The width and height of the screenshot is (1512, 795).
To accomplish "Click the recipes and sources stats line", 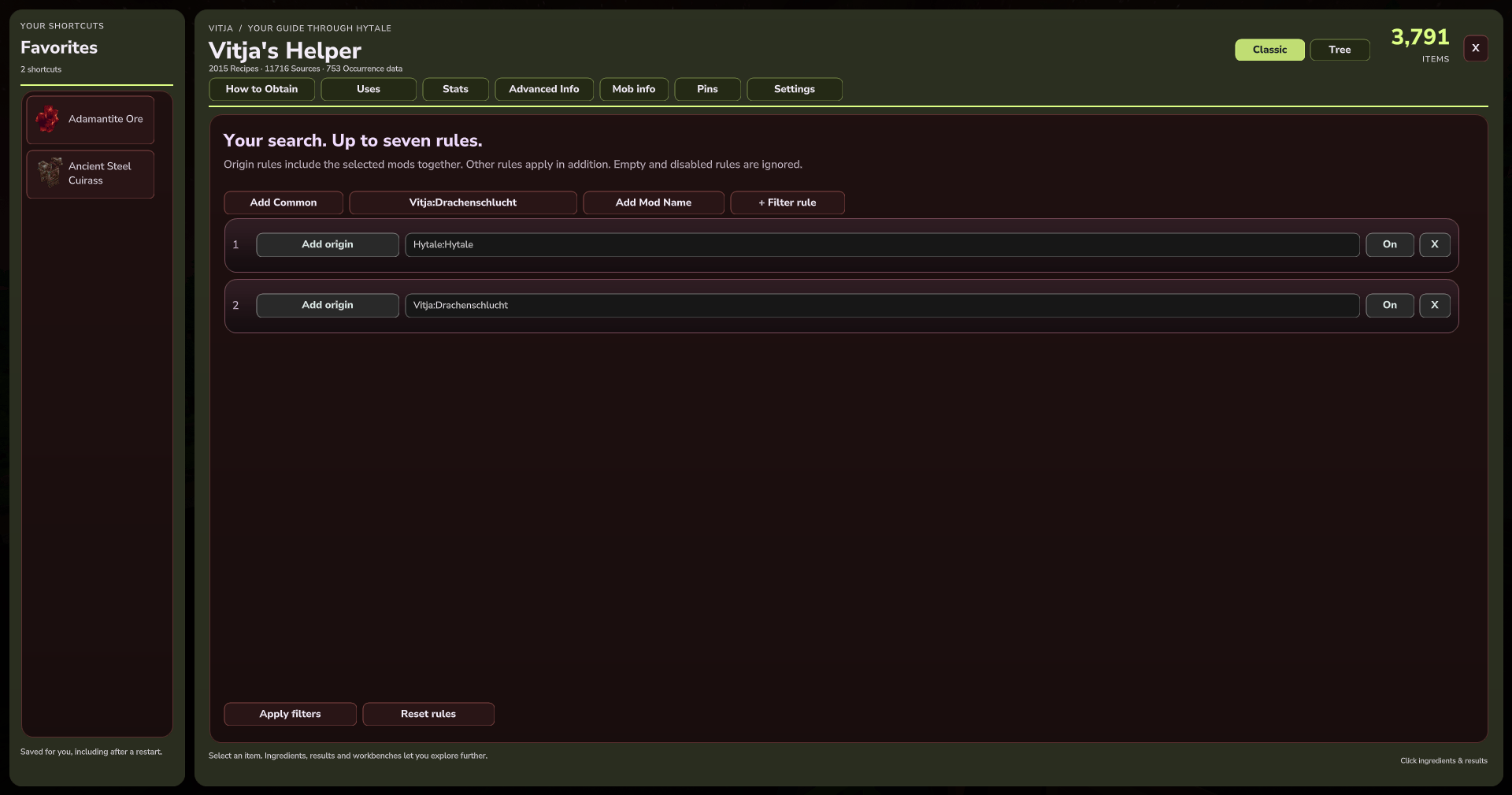I will (306, 69).
